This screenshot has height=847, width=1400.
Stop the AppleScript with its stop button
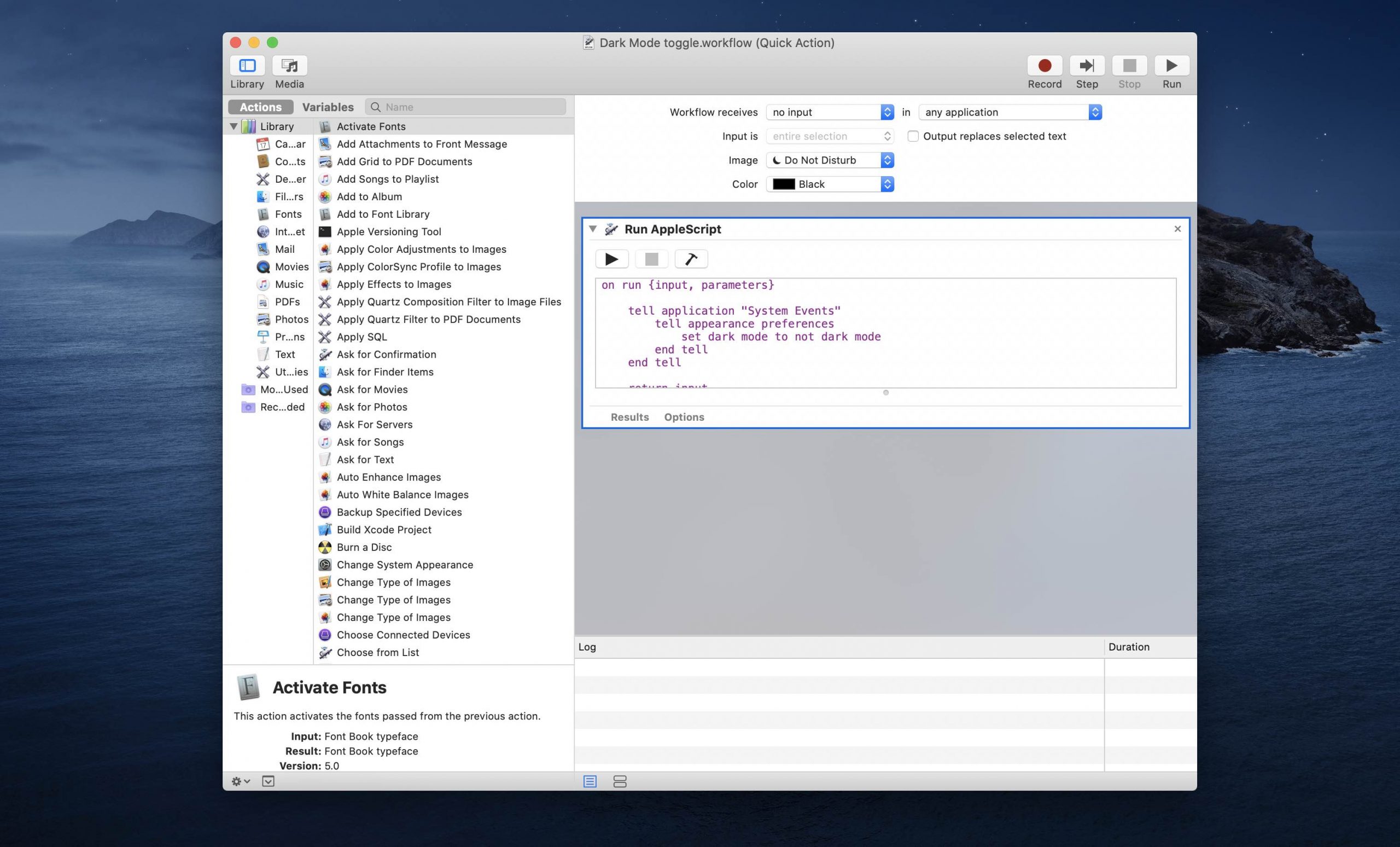(652, 259)
